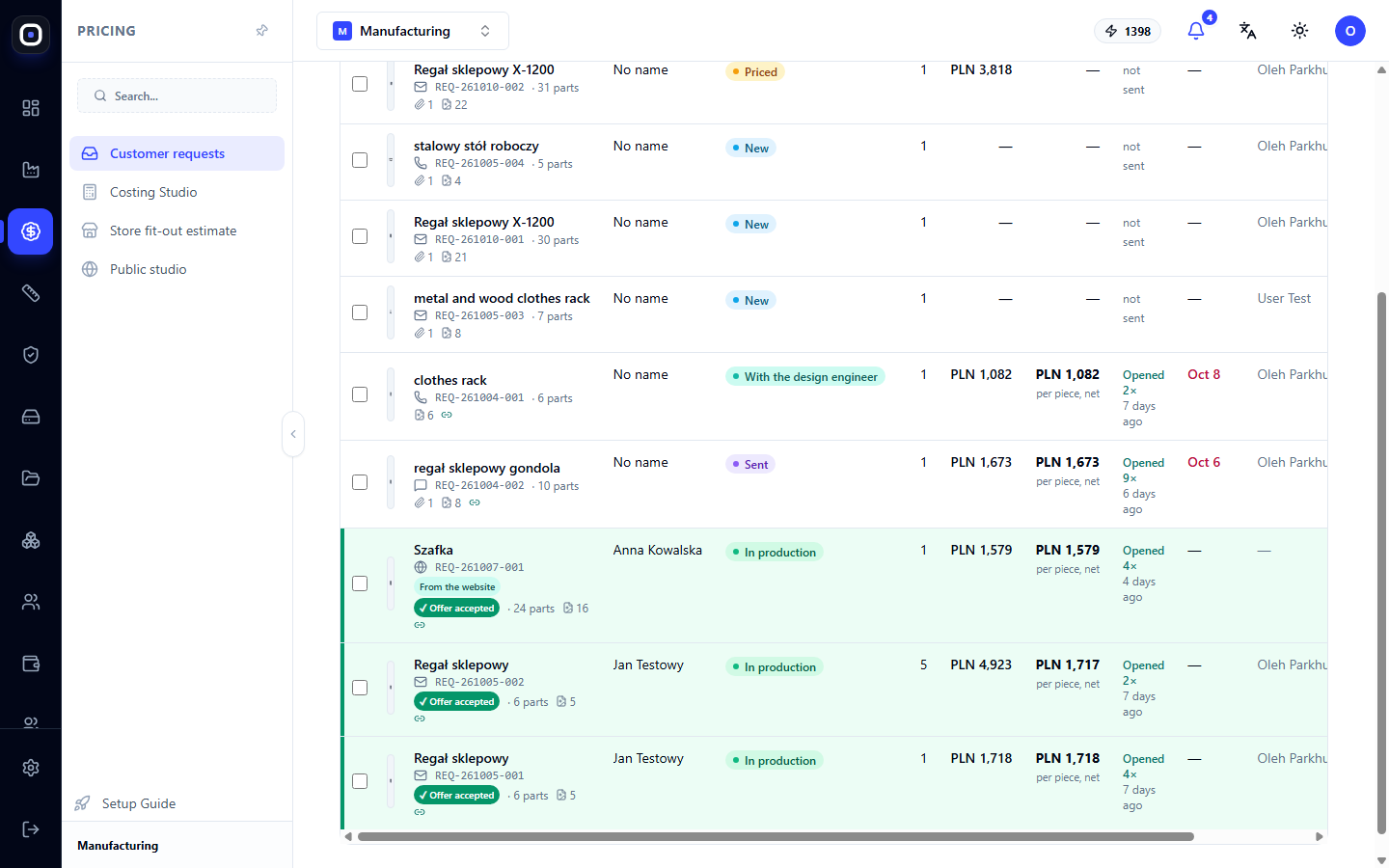Open Public studio

tap(177, 269)
